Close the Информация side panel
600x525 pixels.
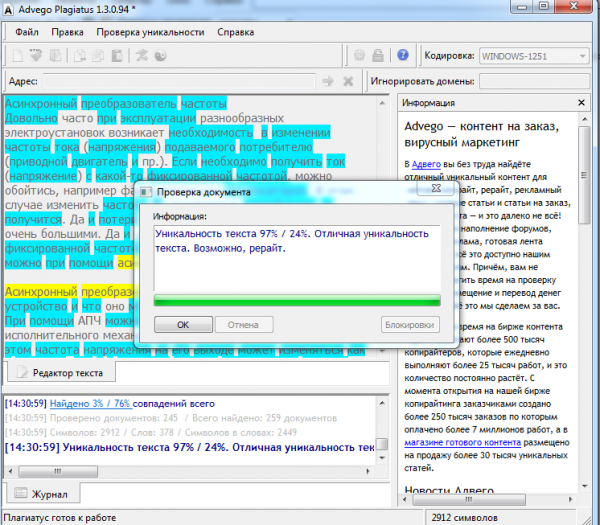pyautogui.click(x=581, y=103)
